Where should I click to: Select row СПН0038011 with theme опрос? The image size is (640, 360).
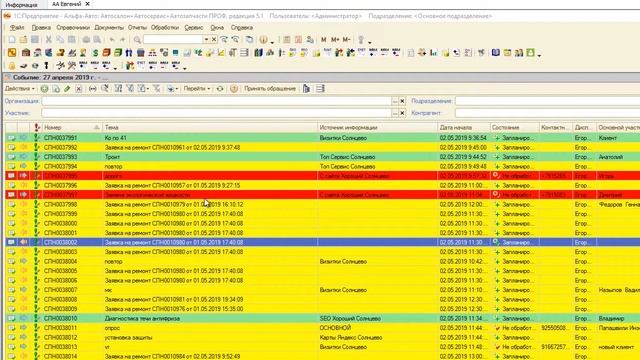322,328
